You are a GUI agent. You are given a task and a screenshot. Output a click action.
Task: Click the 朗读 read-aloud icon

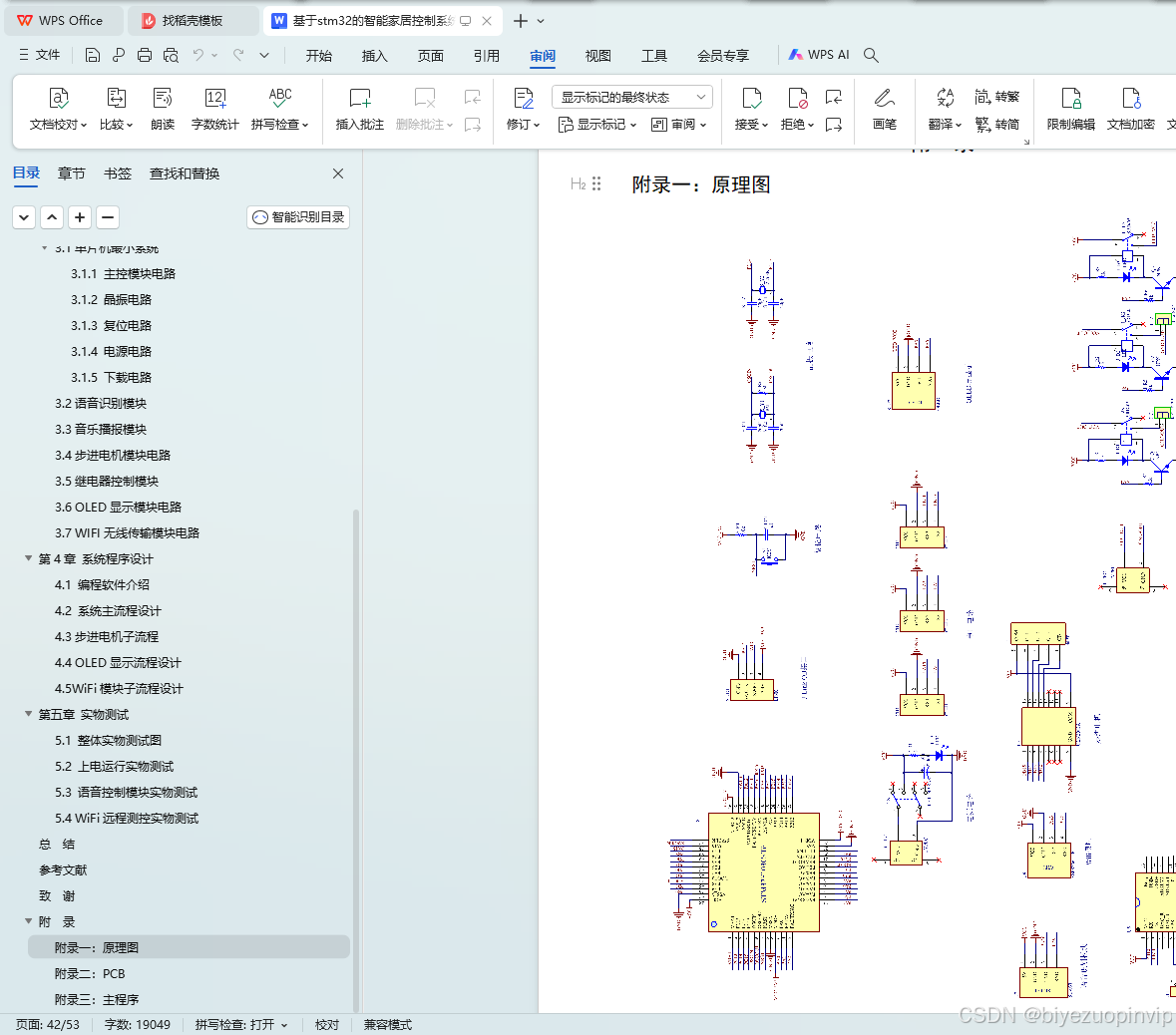click(x=162, y=110)
